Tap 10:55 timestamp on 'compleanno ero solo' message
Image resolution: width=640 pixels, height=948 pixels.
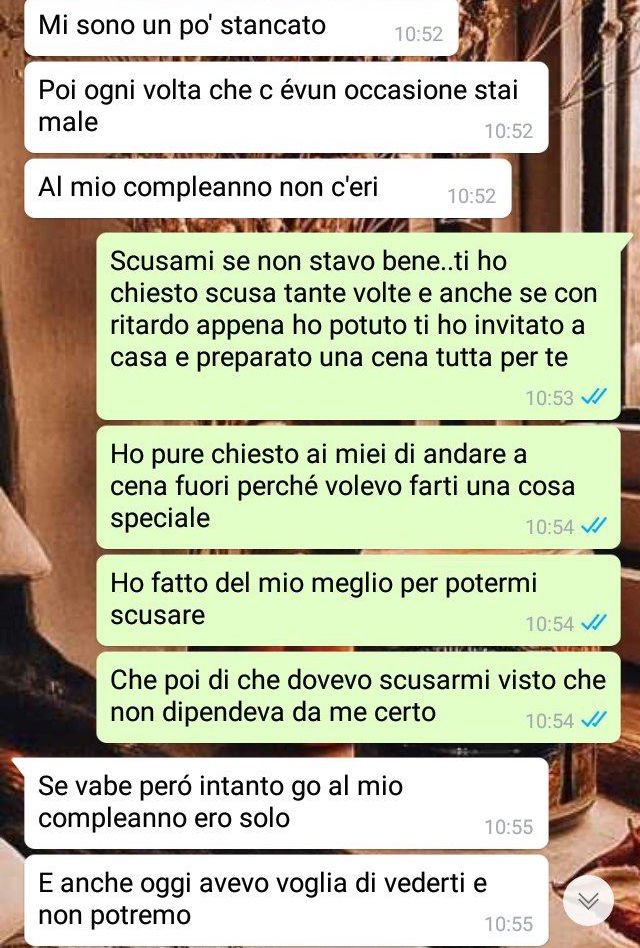pos(509,826)
